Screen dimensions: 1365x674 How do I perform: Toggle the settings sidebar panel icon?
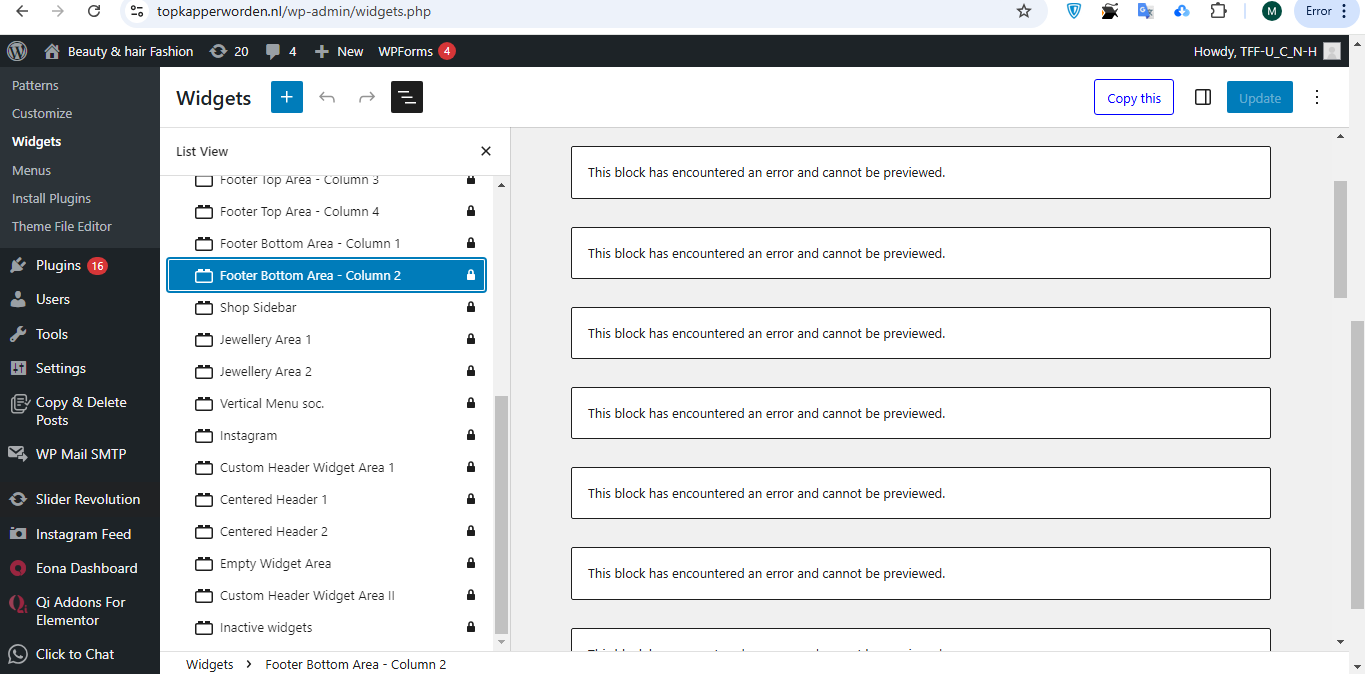(x=1203, y=97)
